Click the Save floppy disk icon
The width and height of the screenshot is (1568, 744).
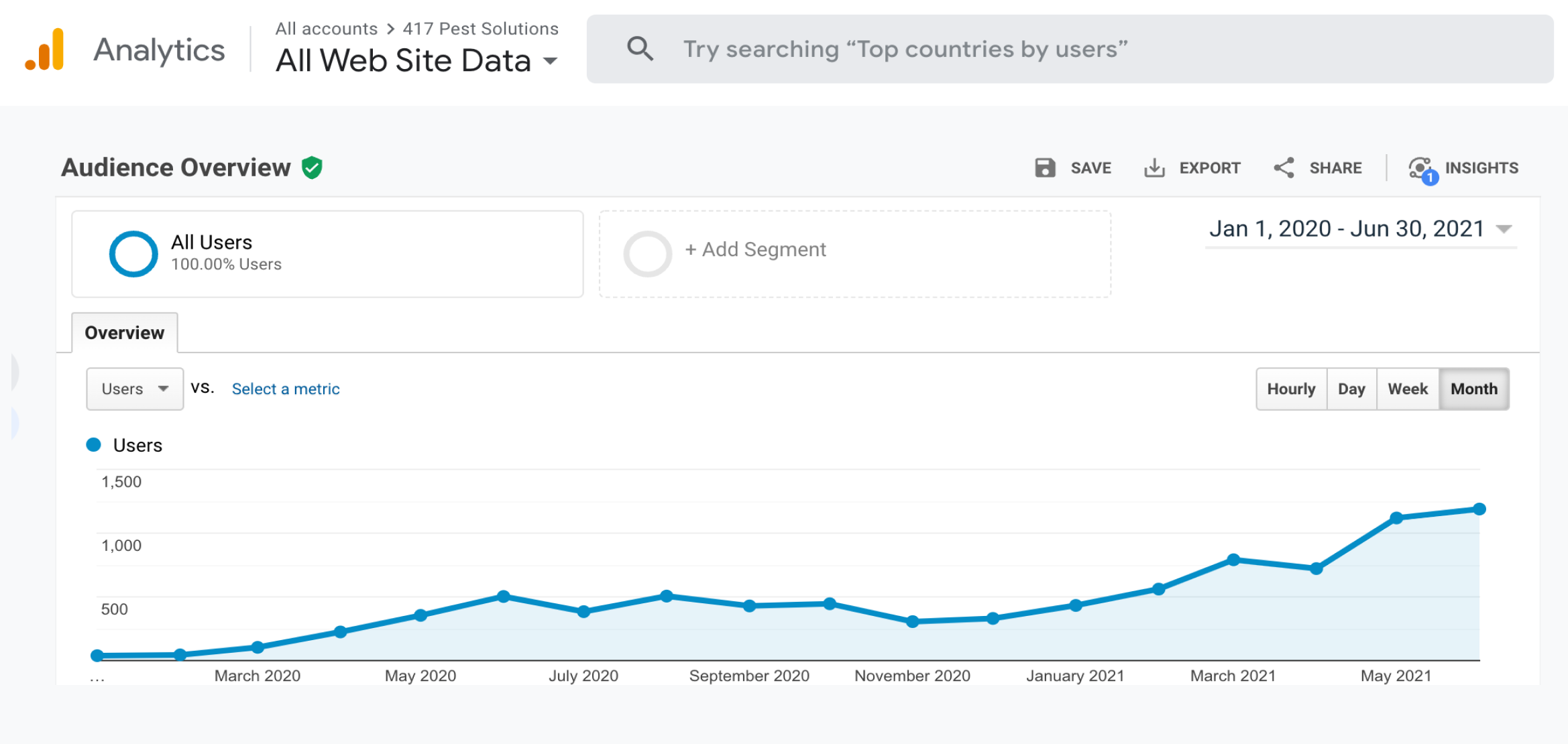[x=1045, y=168]
